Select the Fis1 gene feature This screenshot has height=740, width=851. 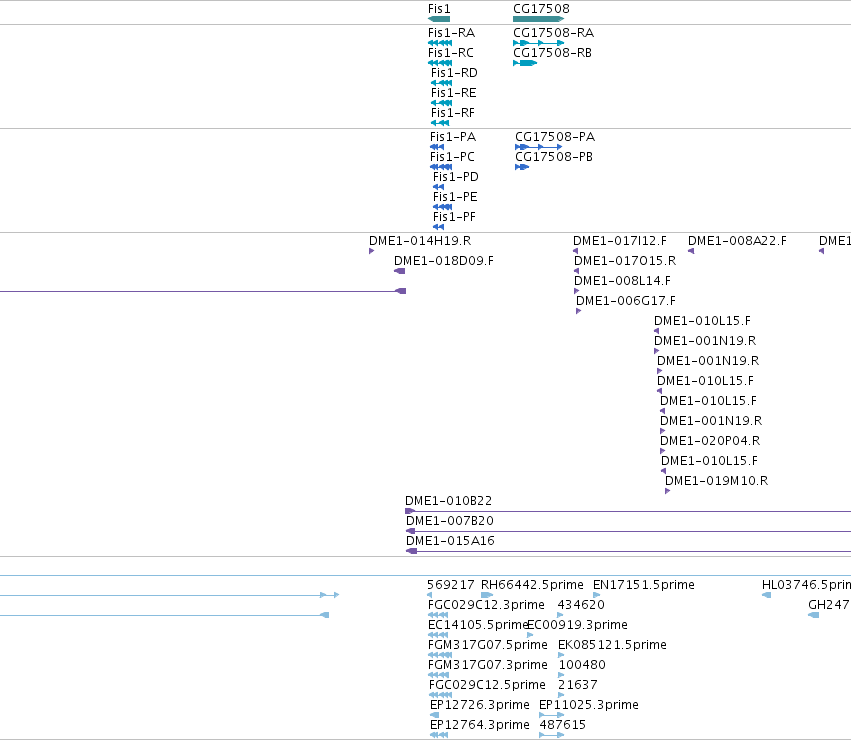[439, 19]
